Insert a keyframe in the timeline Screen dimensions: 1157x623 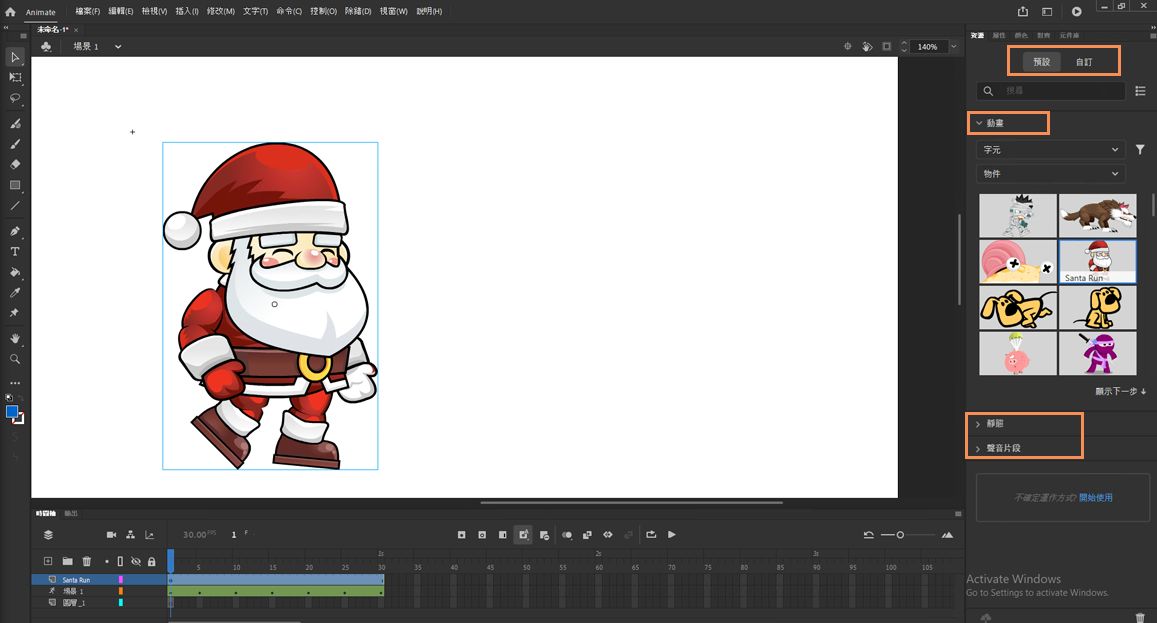point(461,534)
